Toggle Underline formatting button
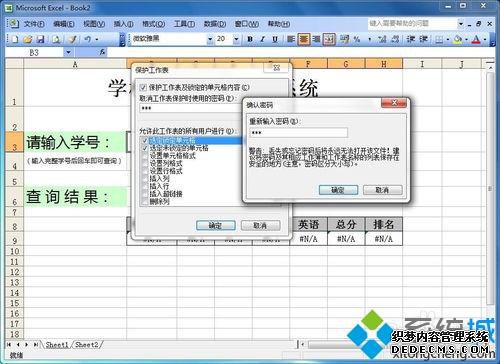The image size is (500, 364). tap(275, 39)
